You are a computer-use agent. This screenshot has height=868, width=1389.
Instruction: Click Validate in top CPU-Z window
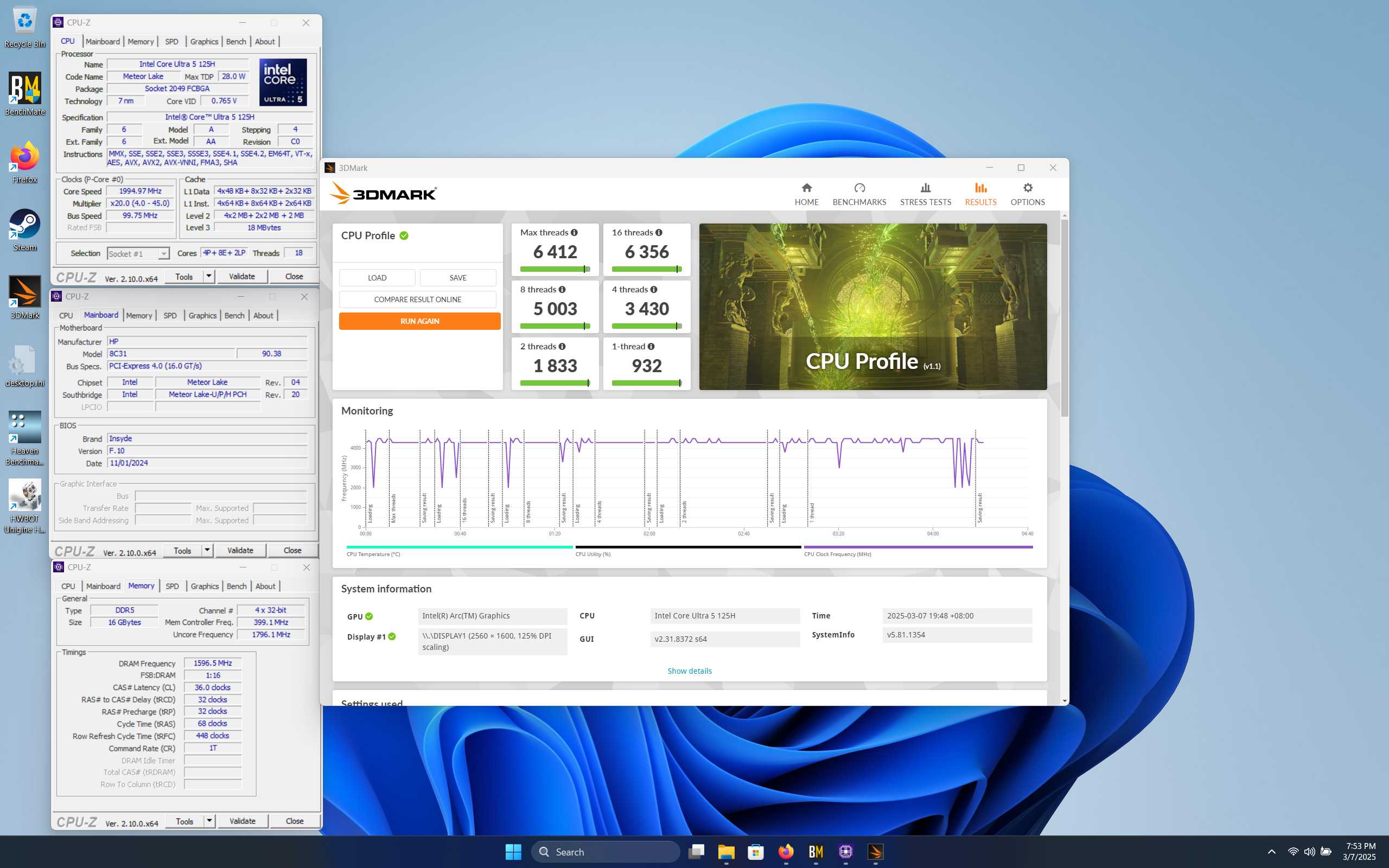[x=241, y=277]
